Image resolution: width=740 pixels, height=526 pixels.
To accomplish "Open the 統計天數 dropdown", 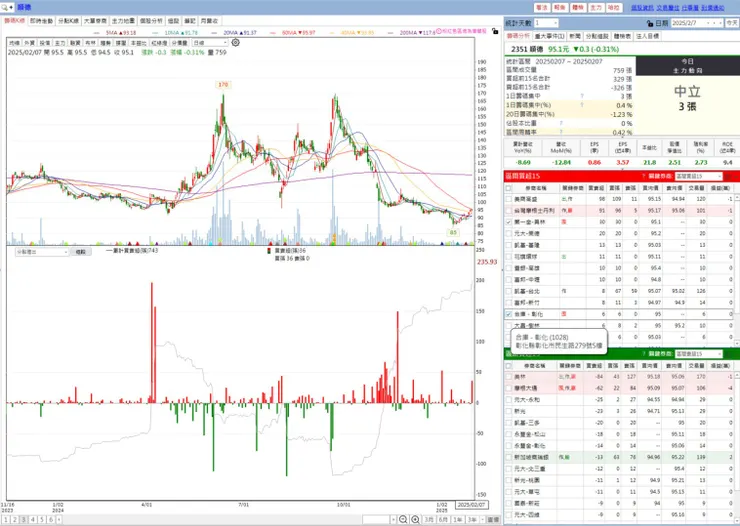I will 547,23.
